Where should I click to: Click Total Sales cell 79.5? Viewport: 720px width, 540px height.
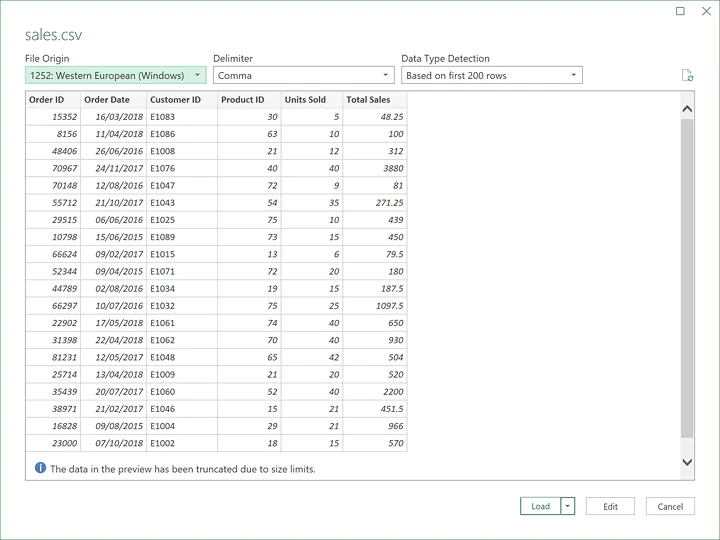(x=375, y=254)
